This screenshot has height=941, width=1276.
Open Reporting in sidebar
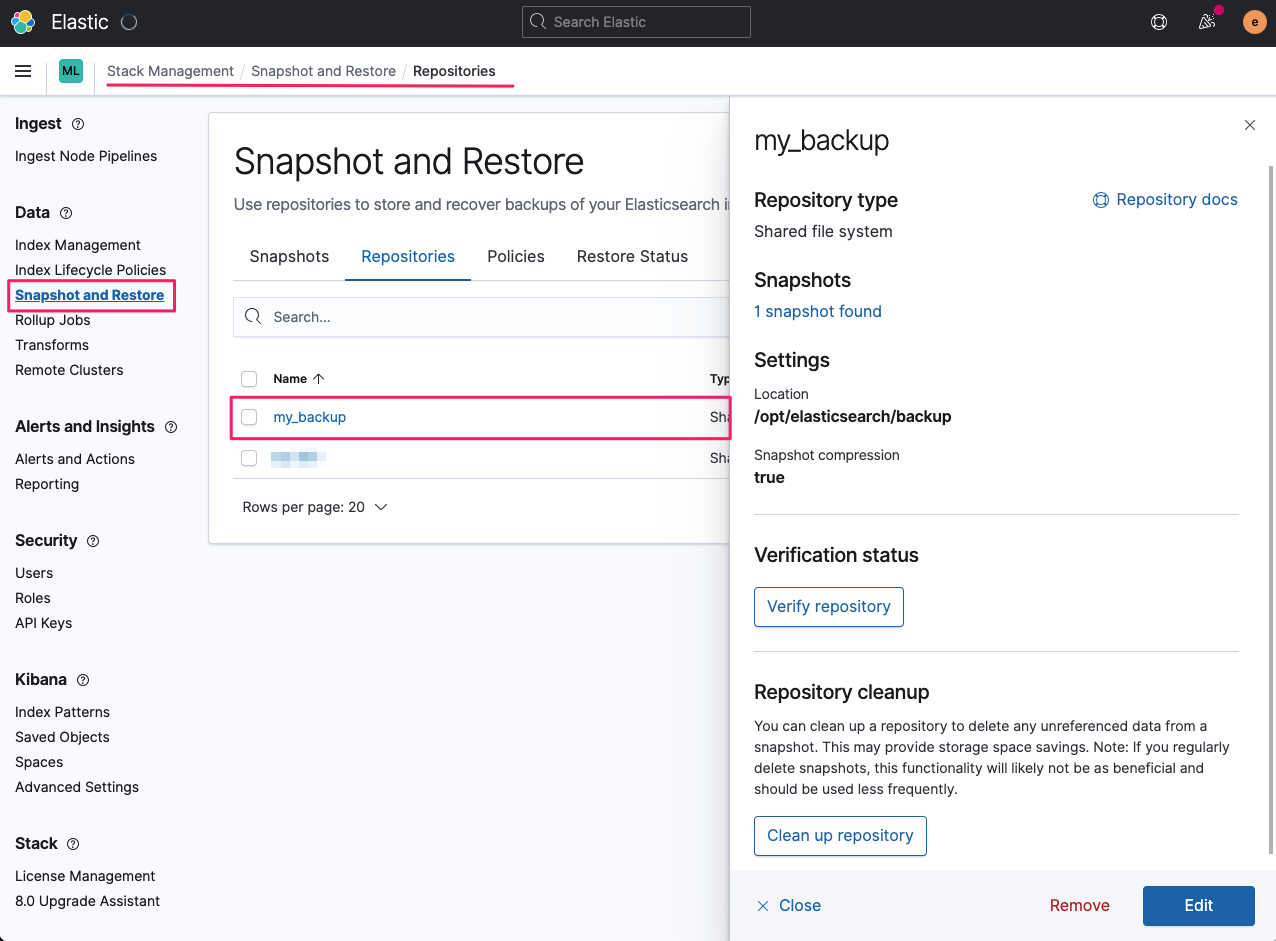[47, 484]
